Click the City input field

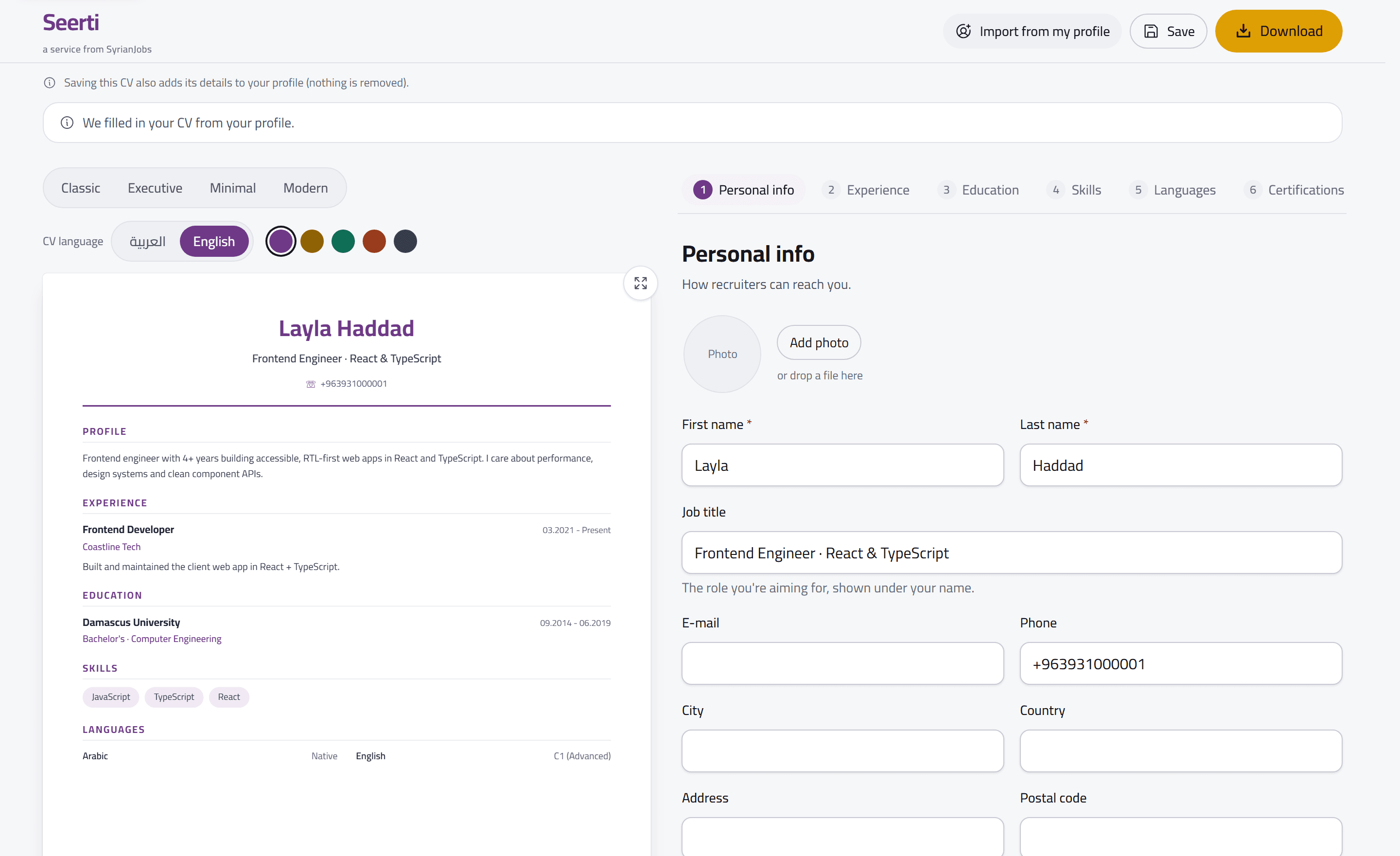pos(842,751)
